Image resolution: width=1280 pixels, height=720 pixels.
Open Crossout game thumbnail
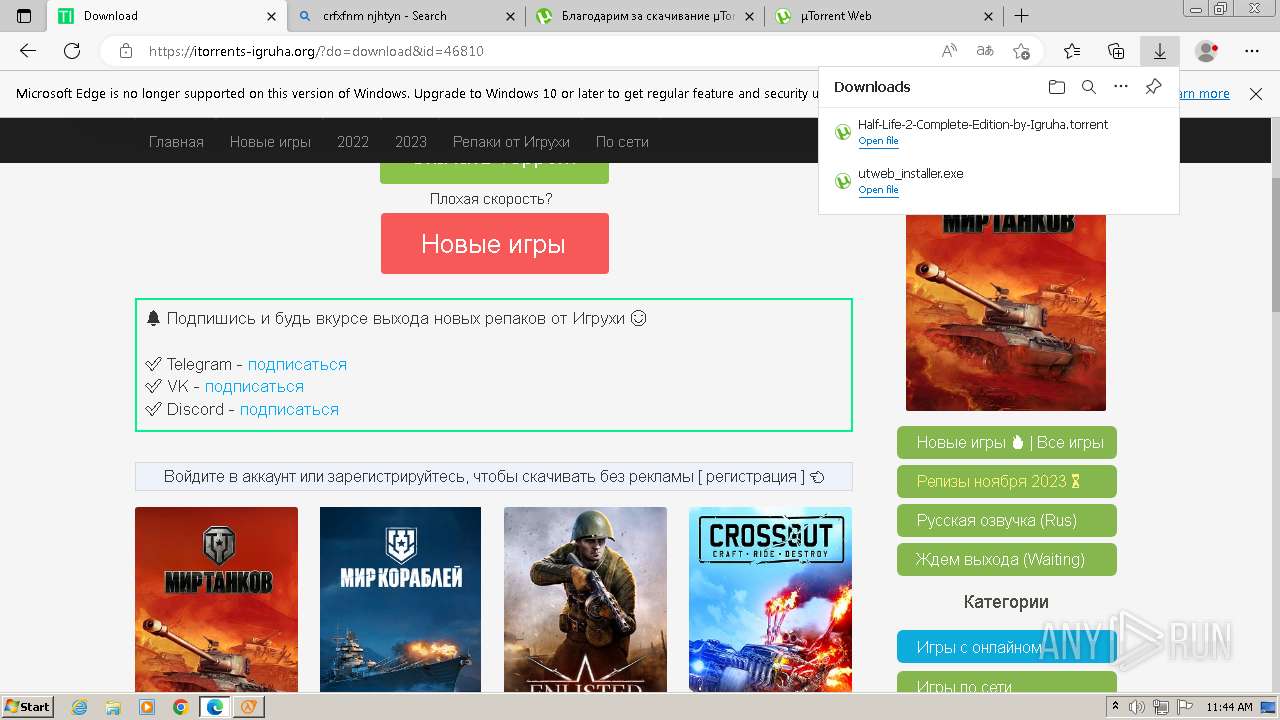click(x=770, y=599)
